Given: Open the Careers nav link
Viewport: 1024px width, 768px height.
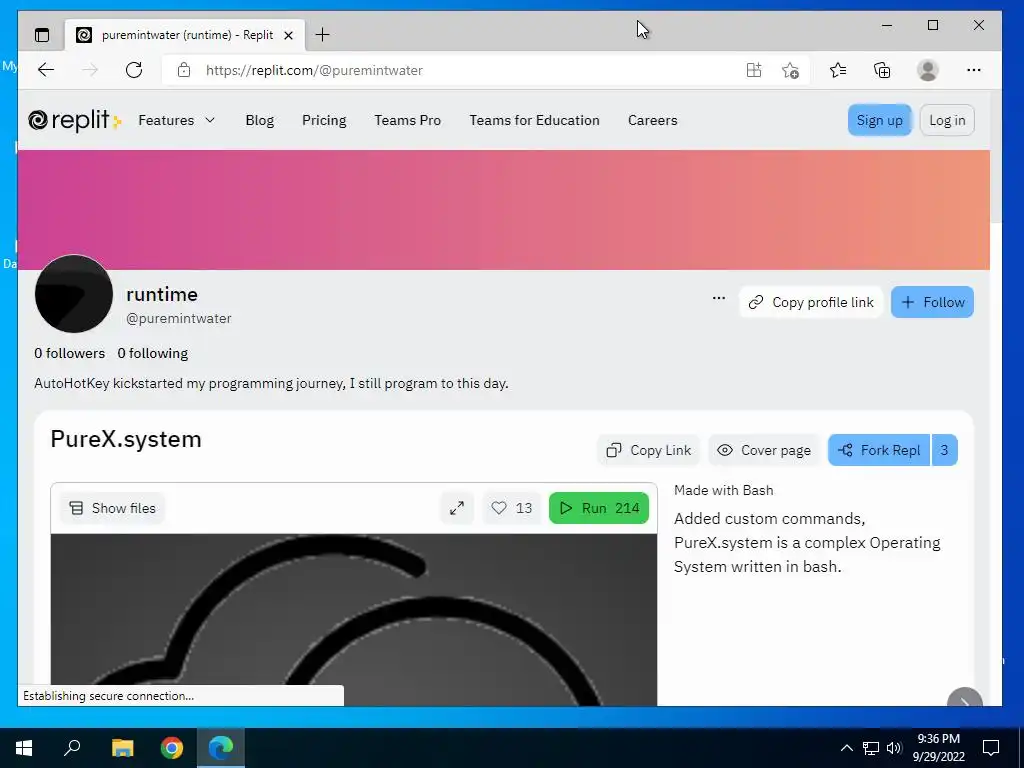Looking at the screenshot, I should [x=652, y=120].
